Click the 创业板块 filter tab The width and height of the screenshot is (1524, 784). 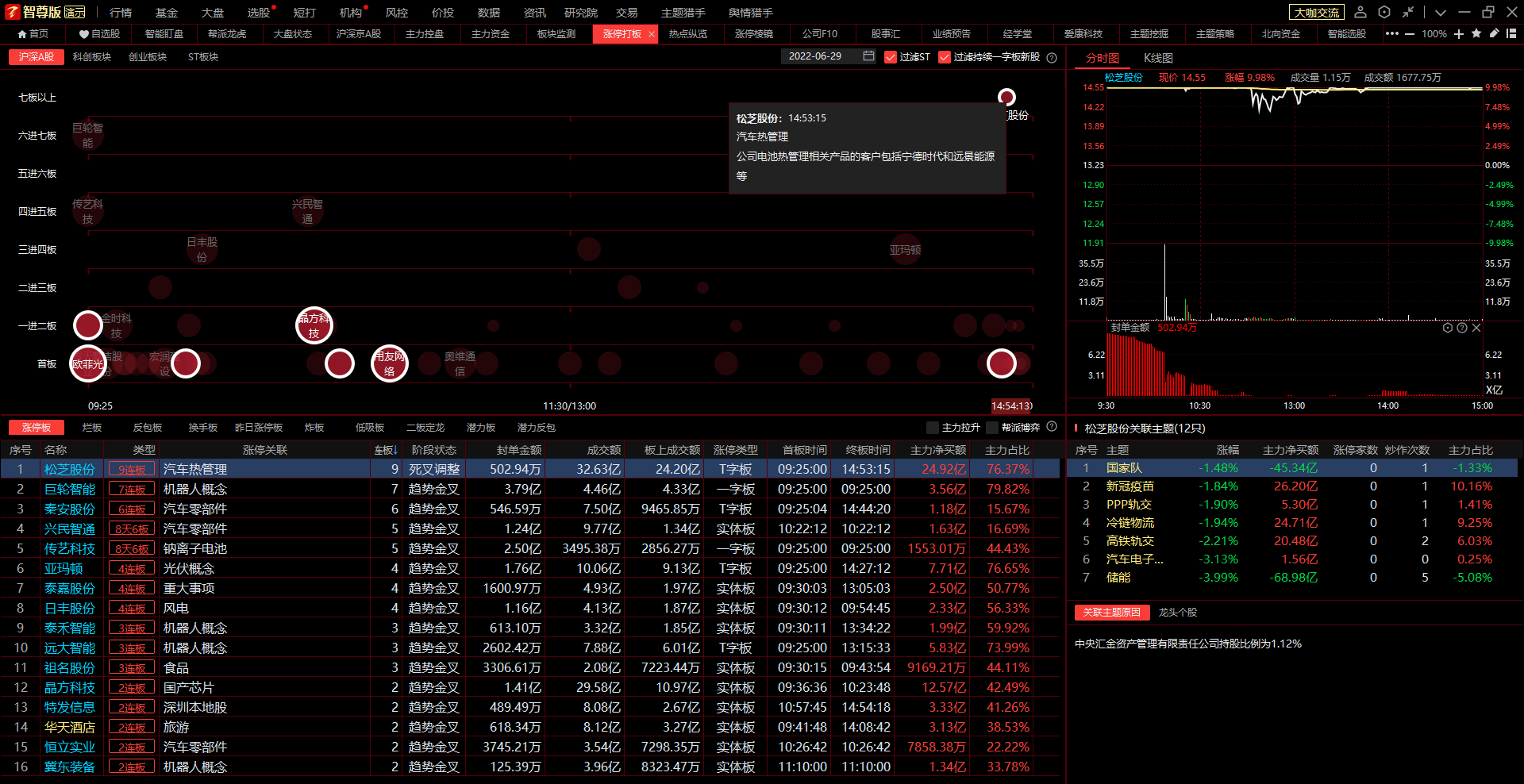[x=148, y=57]
